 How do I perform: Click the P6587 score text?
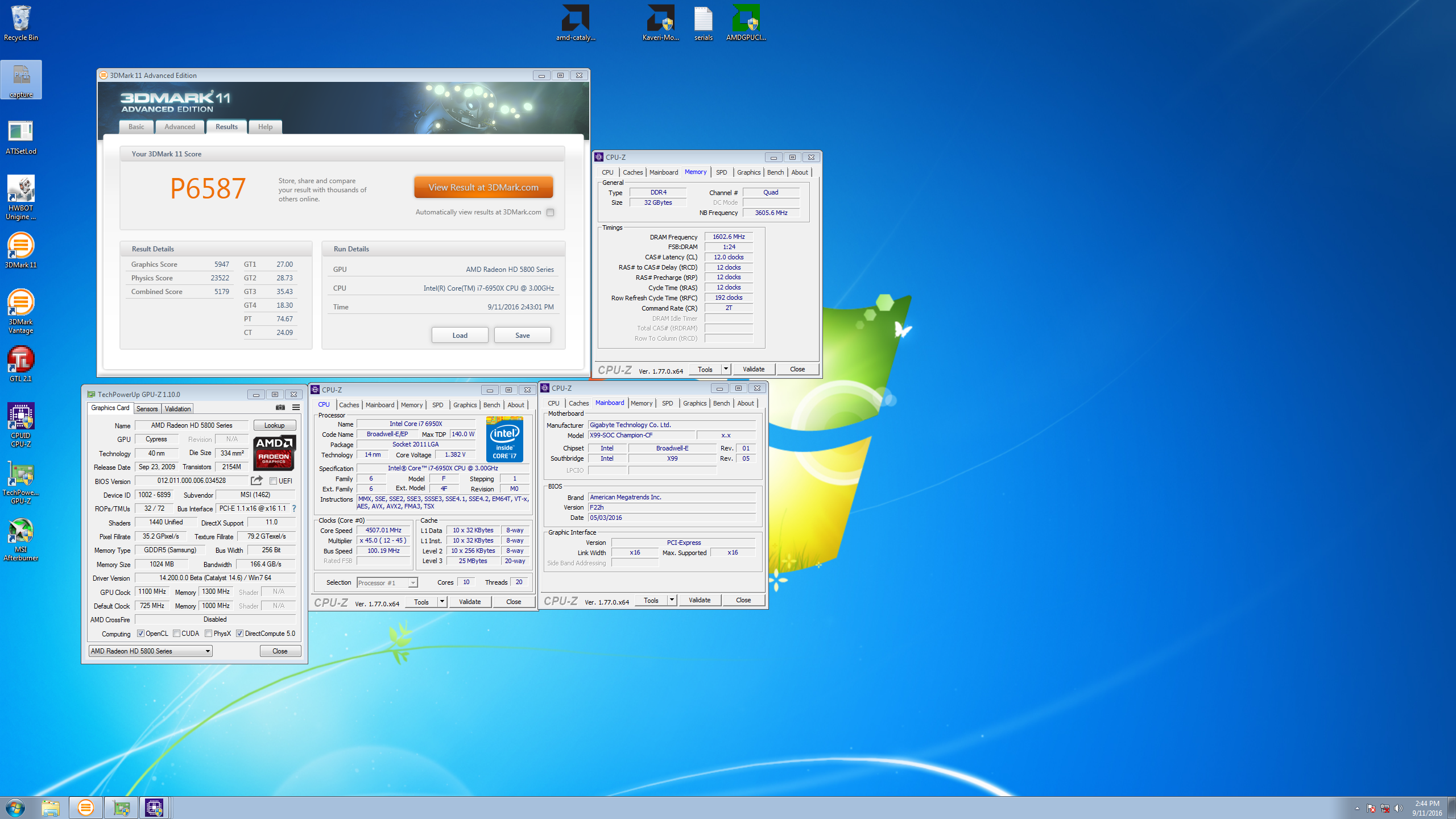[208, 189]
